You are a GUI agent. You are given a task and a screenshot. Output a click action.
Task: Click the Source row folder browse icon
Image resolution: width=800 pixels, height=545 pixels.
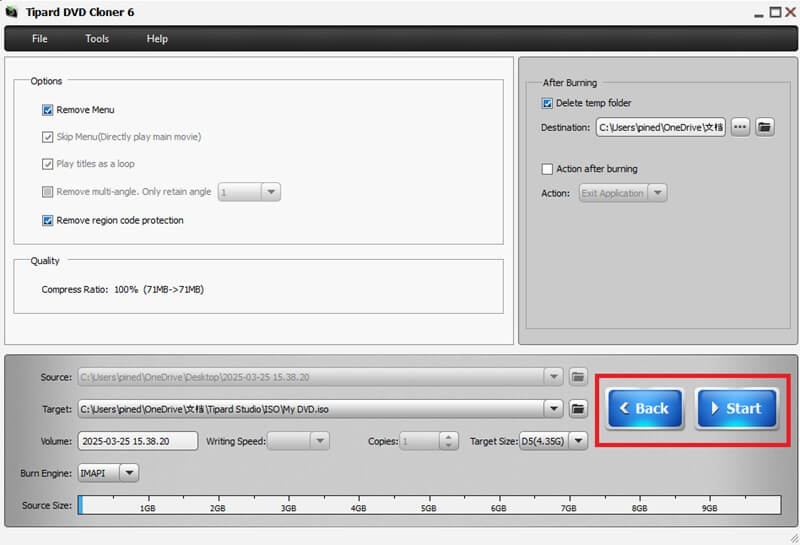(578, 377)
